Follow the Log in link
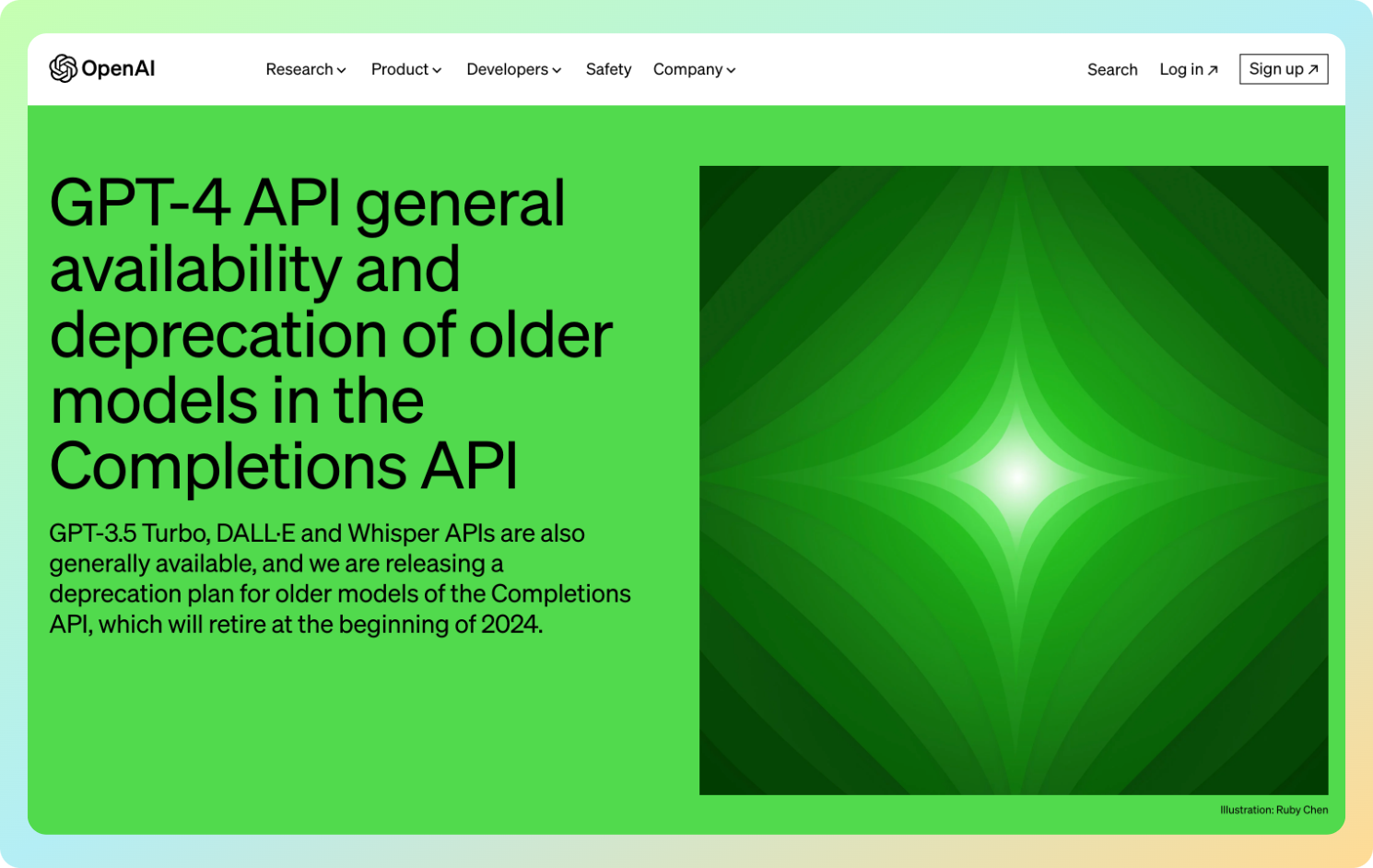Image resolution: width=1373 pixels, height=868 pixels. (1189, 69)
